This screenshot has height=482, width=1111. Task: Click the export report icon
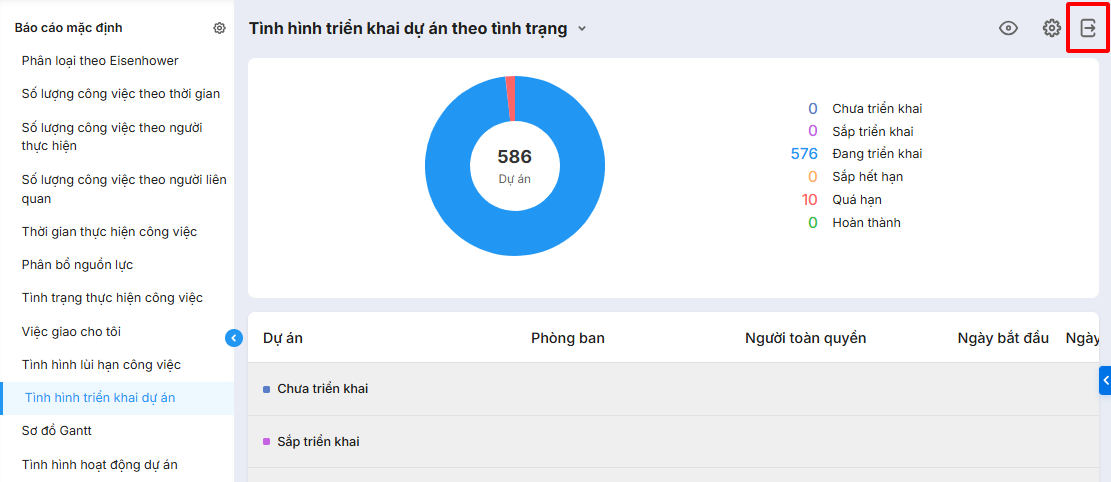click(x=1088, y=29)
